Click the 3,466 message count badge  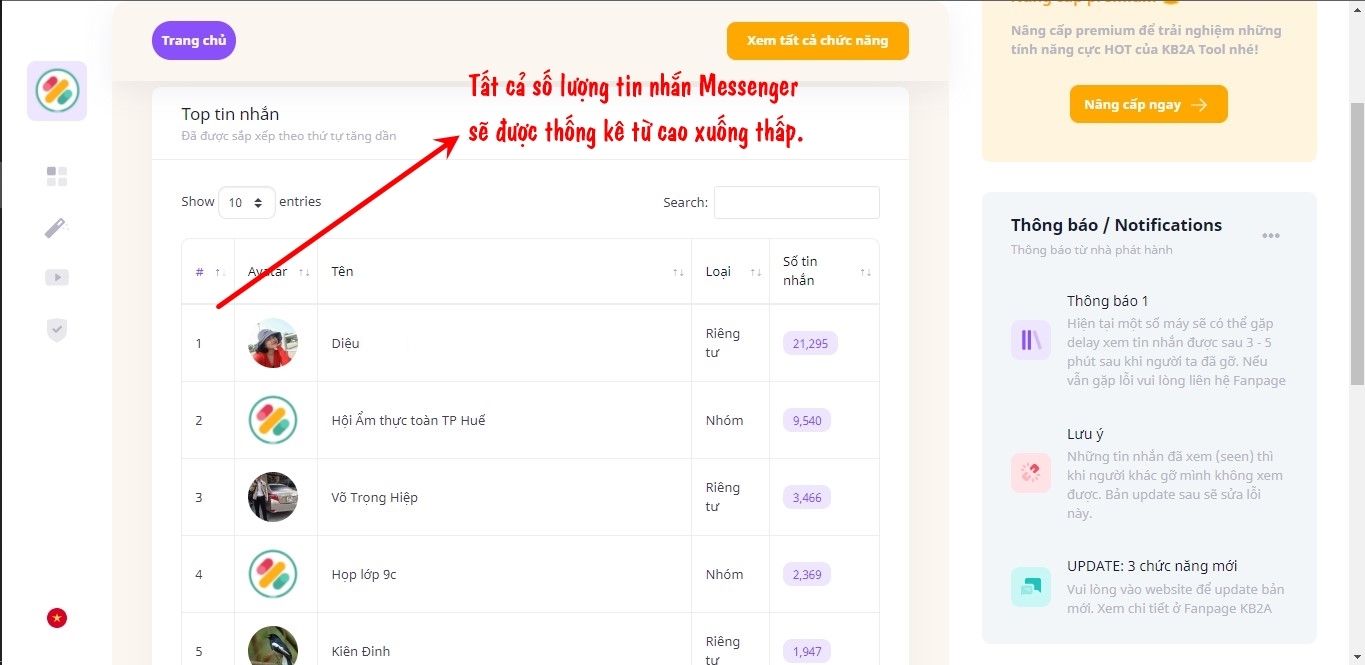click(807, 497)
